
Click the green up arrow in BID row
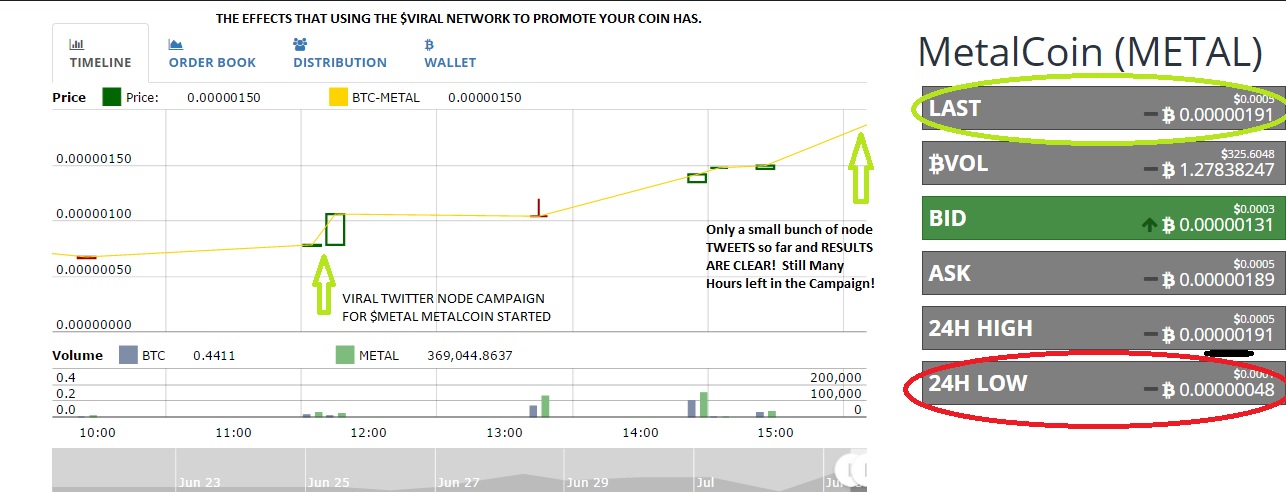tap(1149, 226)
